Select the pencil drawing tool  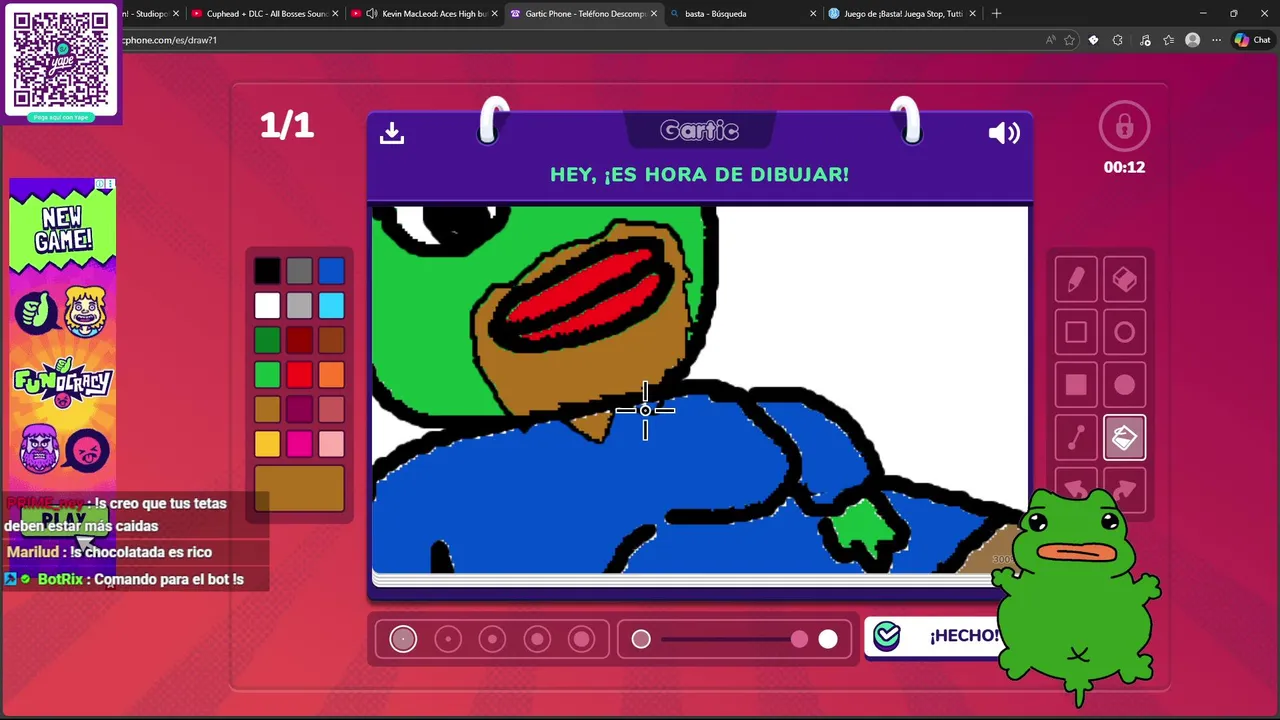coord(1076,280)
